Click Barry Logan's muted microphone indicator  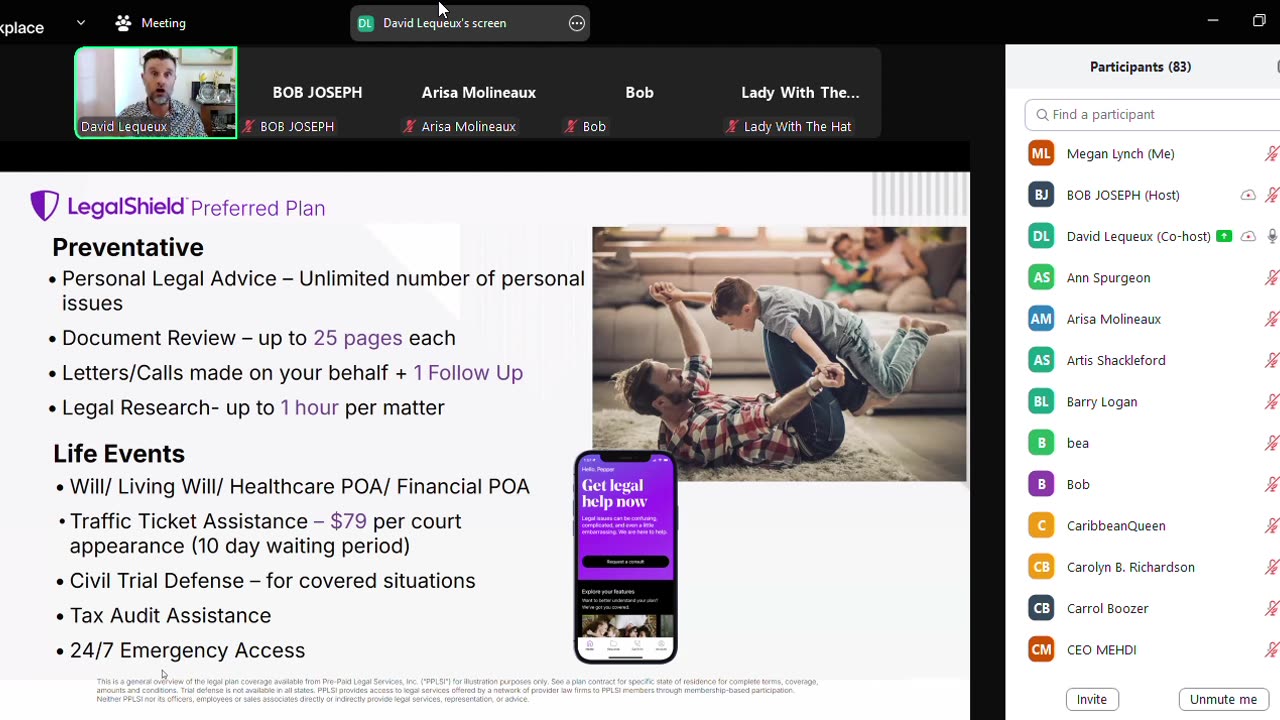pos(1272,401)
